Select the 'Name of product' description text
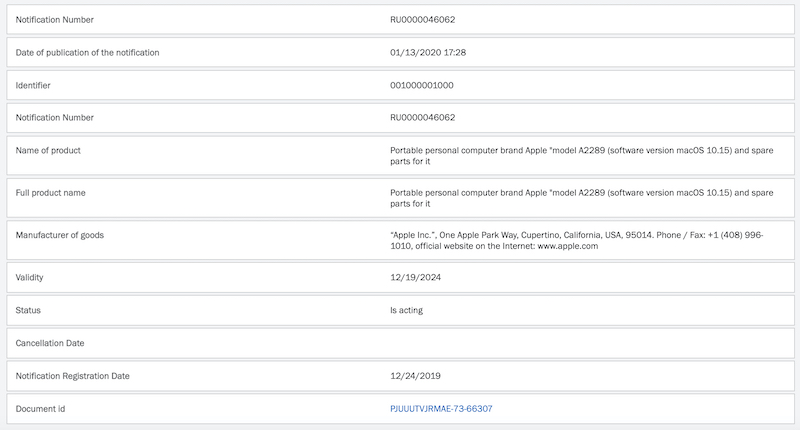800x430 pixels. [582, 156]
